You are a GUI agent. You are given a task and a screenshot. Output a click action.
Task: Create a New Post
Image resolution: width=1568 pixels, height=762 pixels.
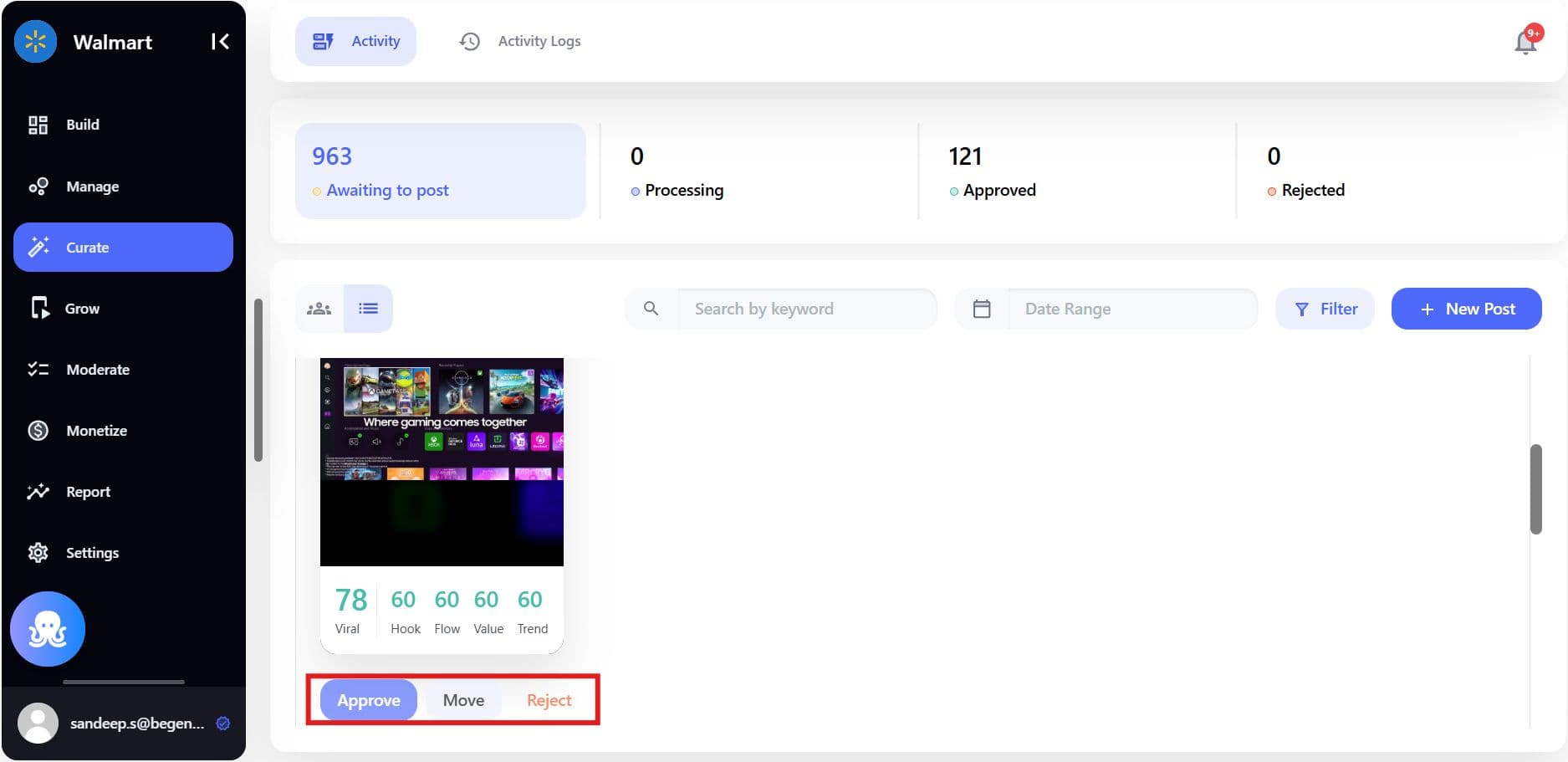click(x=1466, y=309)
